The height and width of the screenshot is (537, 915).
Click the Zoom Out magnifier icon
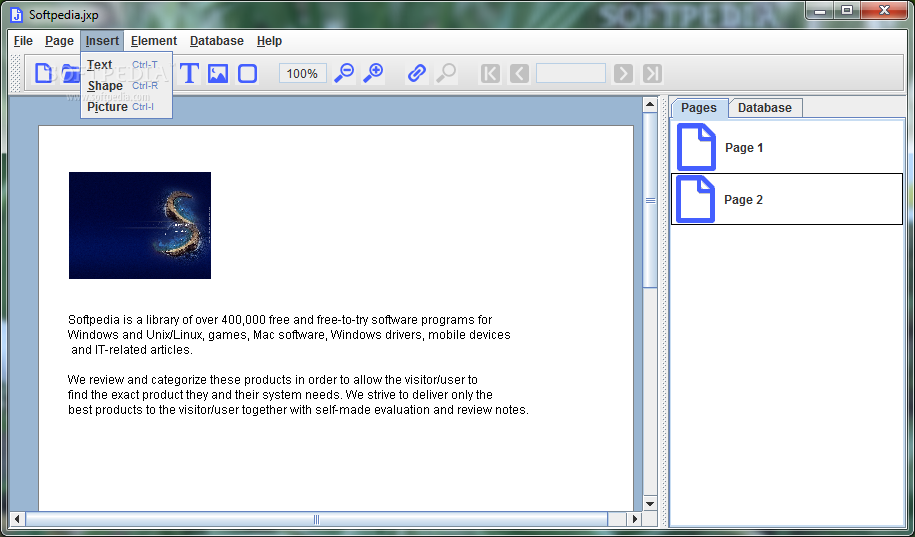pos(344,74)
